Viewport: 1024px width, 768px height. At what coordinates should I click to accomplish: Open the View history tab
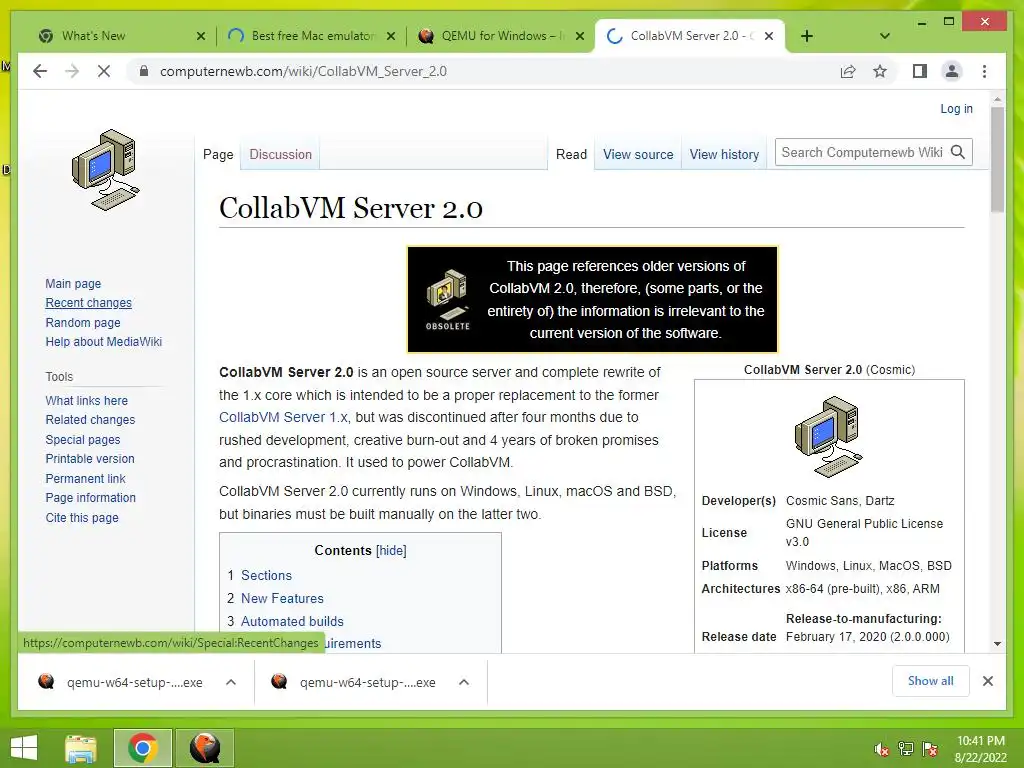coord(724,154)
